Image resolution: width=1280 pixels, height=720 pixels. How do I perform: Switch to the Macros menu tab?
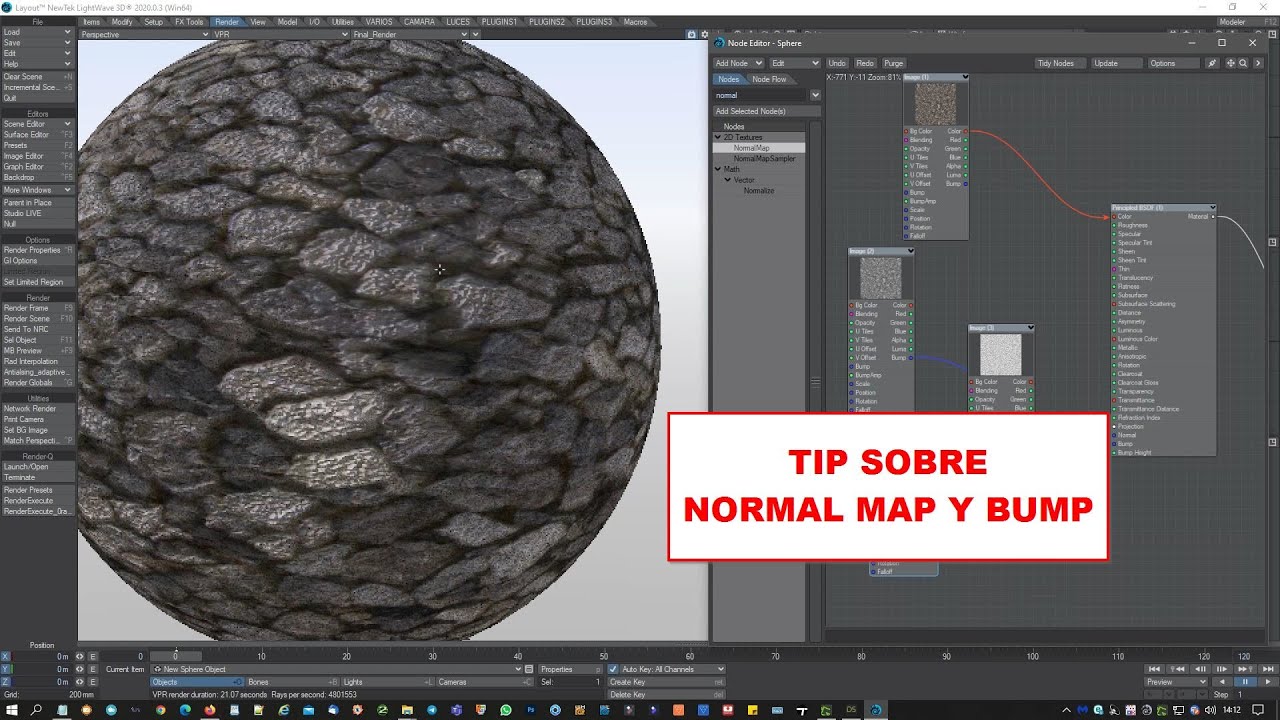point(635,21)
